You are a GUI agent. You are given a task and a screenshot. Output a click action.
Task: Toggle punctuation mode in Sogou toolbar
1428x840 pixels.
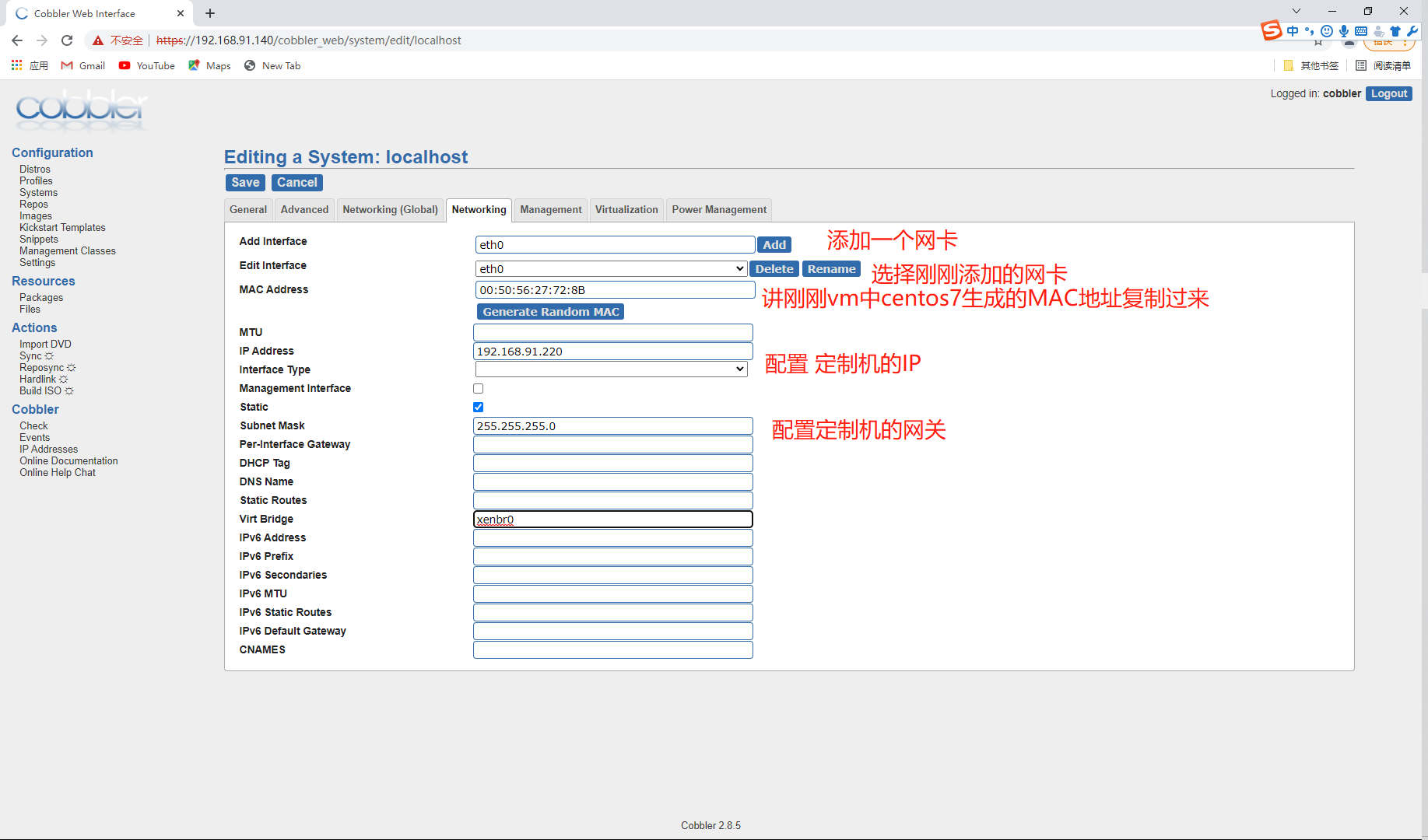pos(1310,31)
